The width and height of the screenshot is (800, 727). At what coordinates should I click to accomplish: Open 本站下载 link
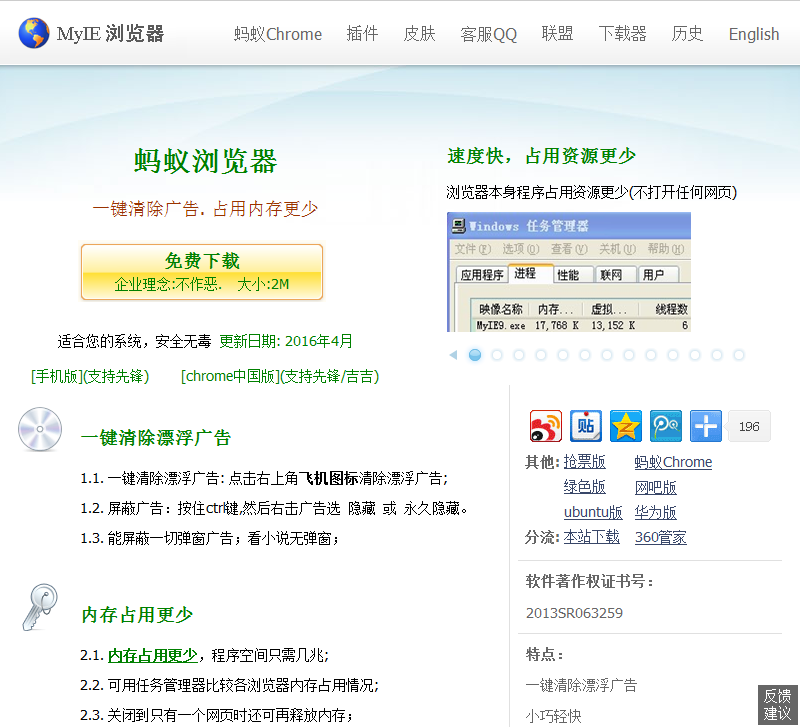click(x=592, y=537)
